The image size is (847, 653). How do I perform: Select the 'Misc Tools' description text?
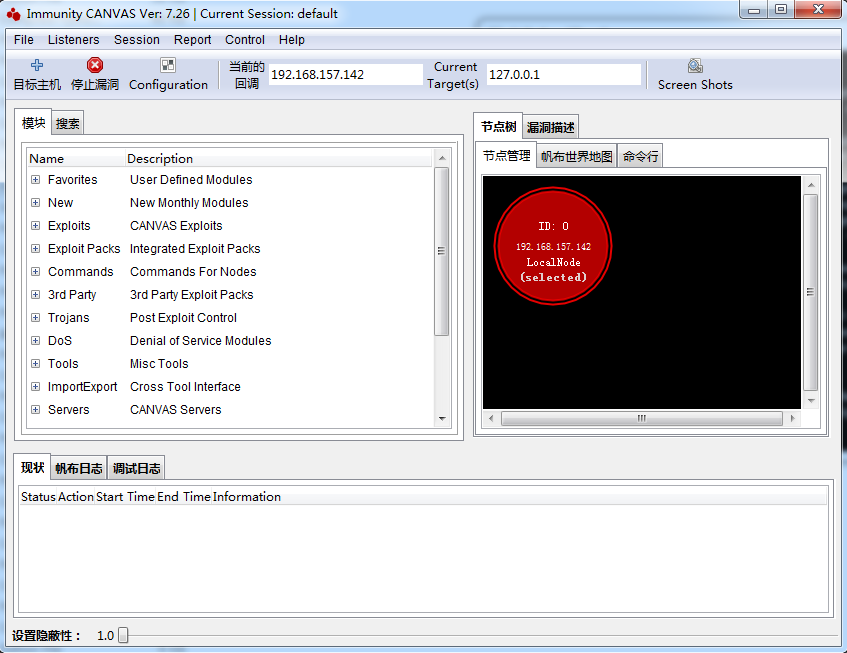pyautogui.click(x=159, y=363)
